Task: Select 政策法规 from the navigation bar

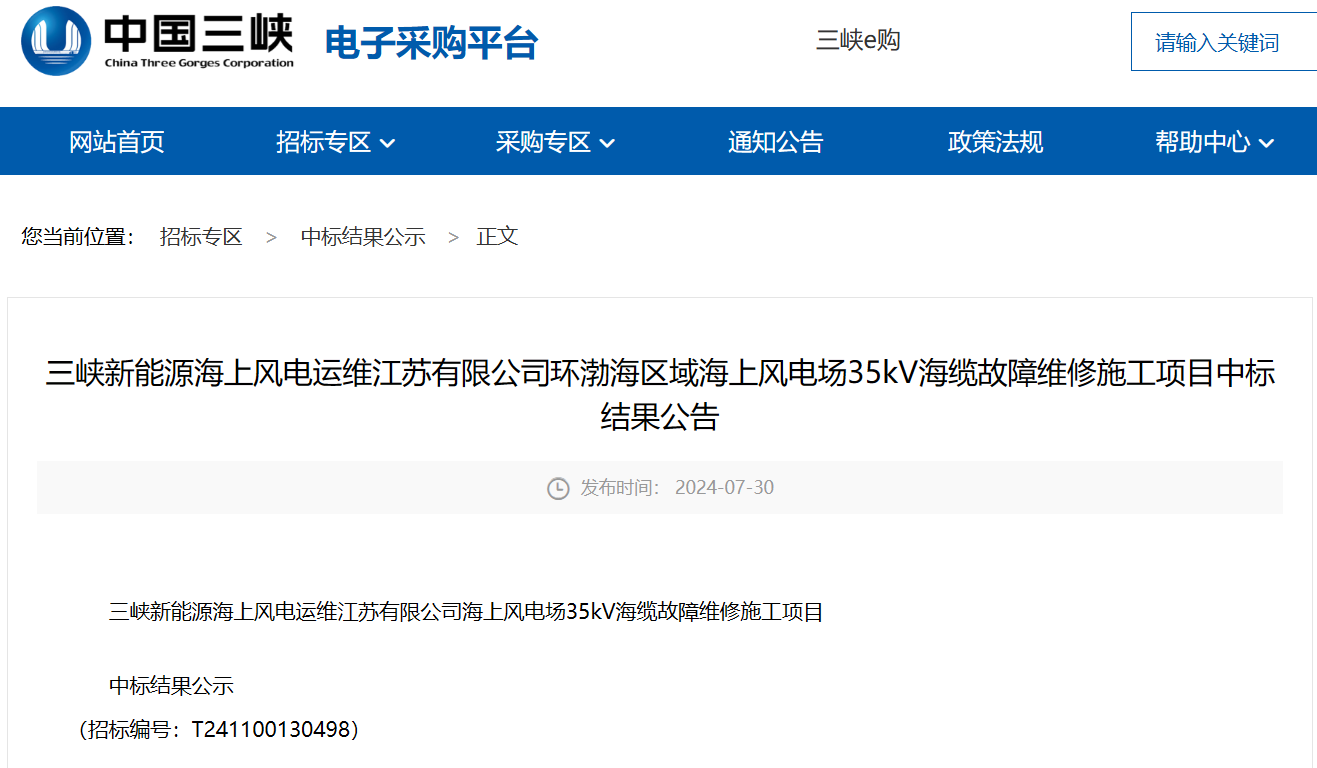Action: click(x=995, y=142)
